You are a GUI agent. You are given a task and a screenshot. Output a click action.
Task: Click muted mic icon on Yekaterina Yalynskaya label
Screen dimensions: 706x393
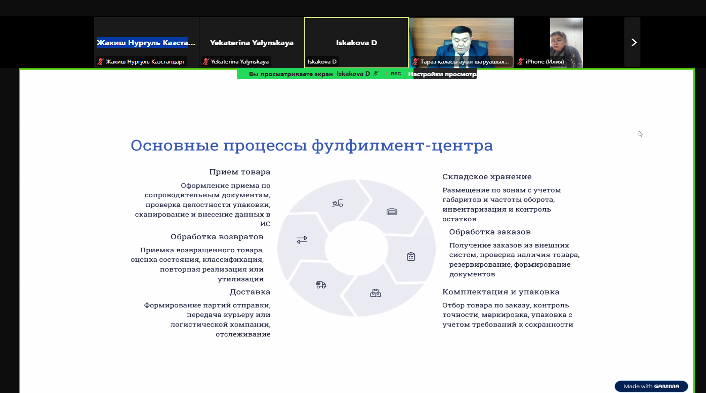coord(206,62)
